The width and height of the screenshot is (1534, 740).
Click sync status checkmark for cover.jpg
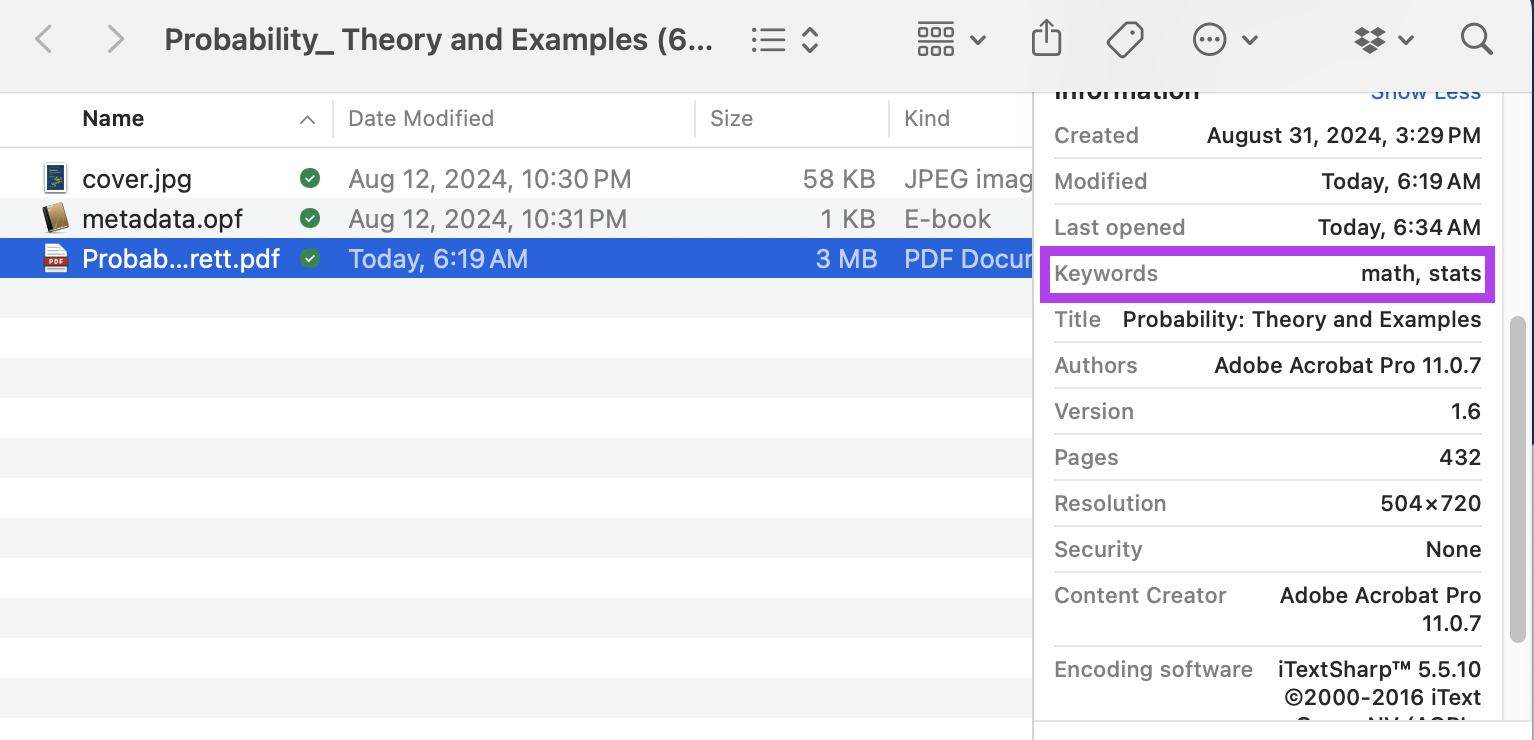click(x=310, y=179)
